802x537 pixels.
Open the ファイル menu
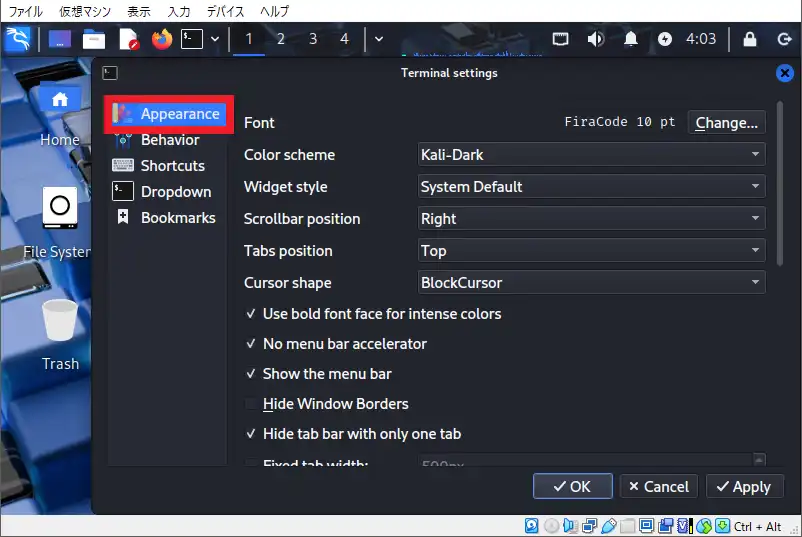coord(25,11)
